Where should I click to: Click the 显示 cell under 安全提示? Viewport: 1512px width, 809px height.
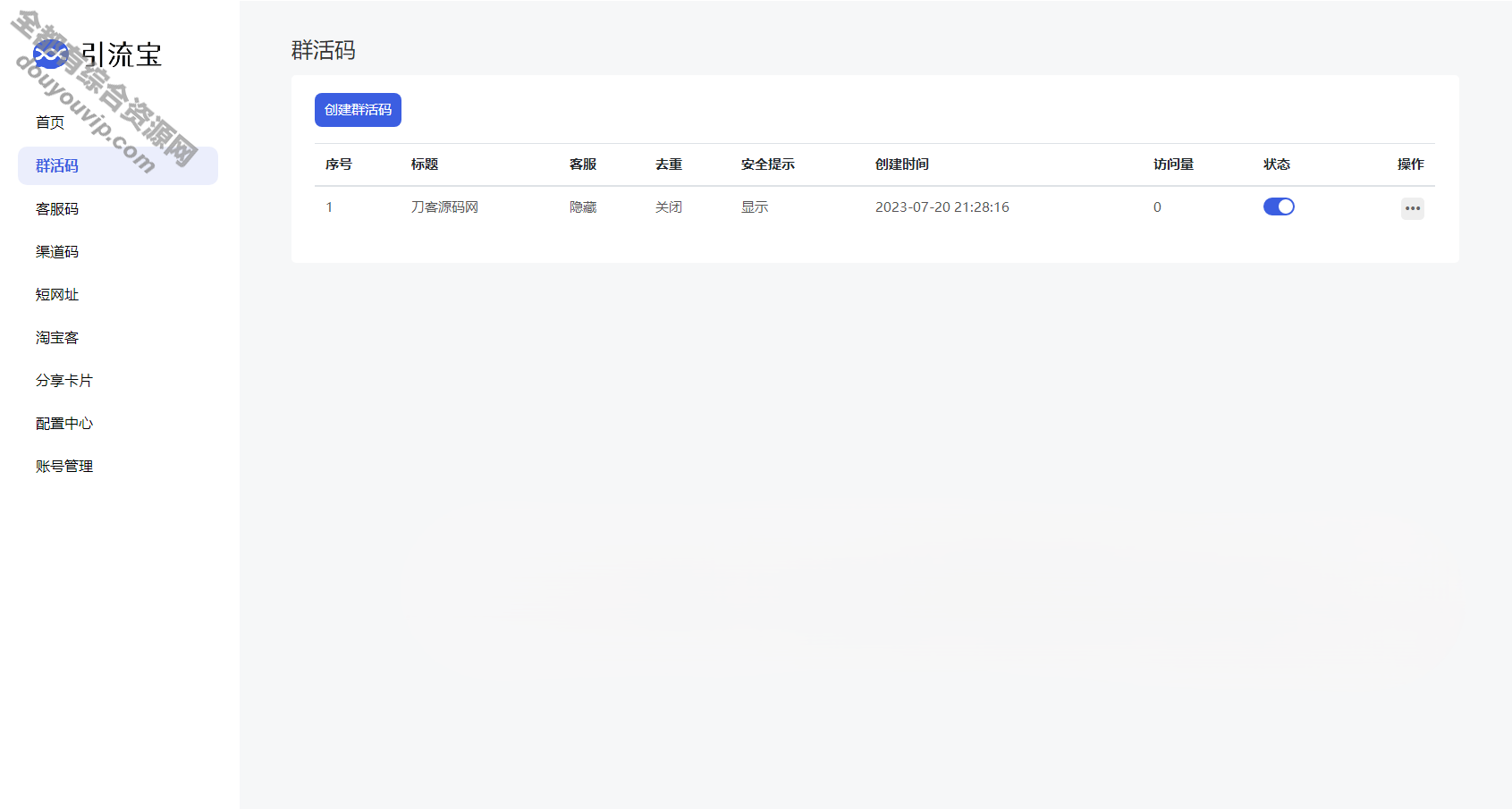(x=755, y=207)
